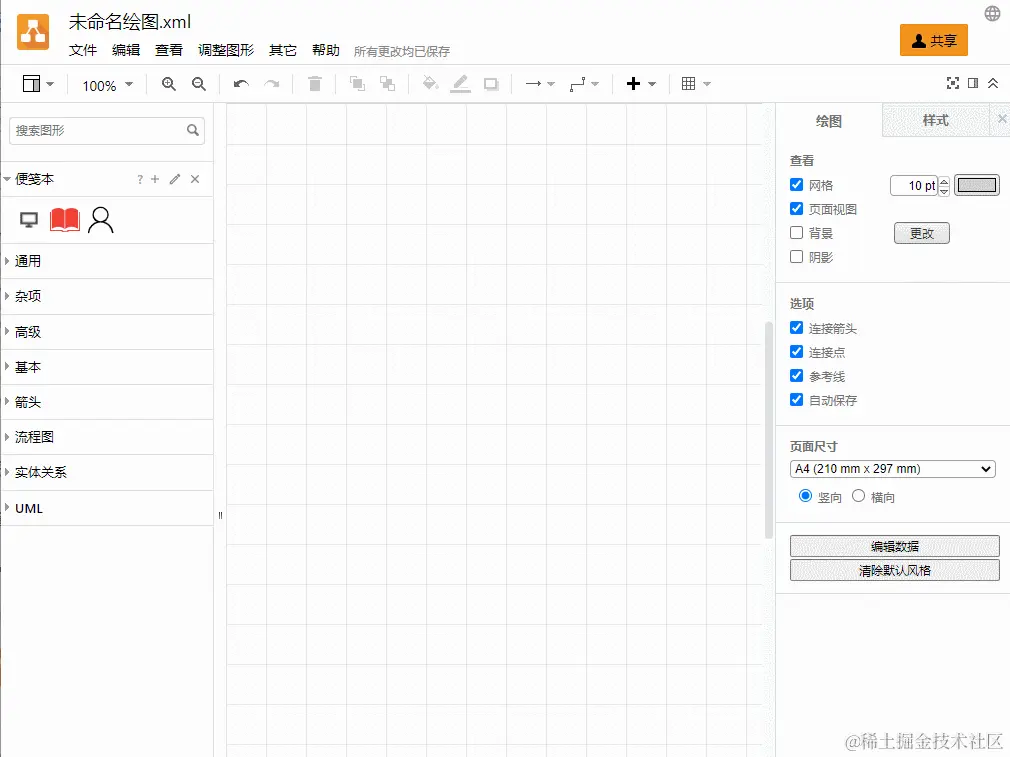
Task: Click the delete trash icon
Action: coord(315,84)
